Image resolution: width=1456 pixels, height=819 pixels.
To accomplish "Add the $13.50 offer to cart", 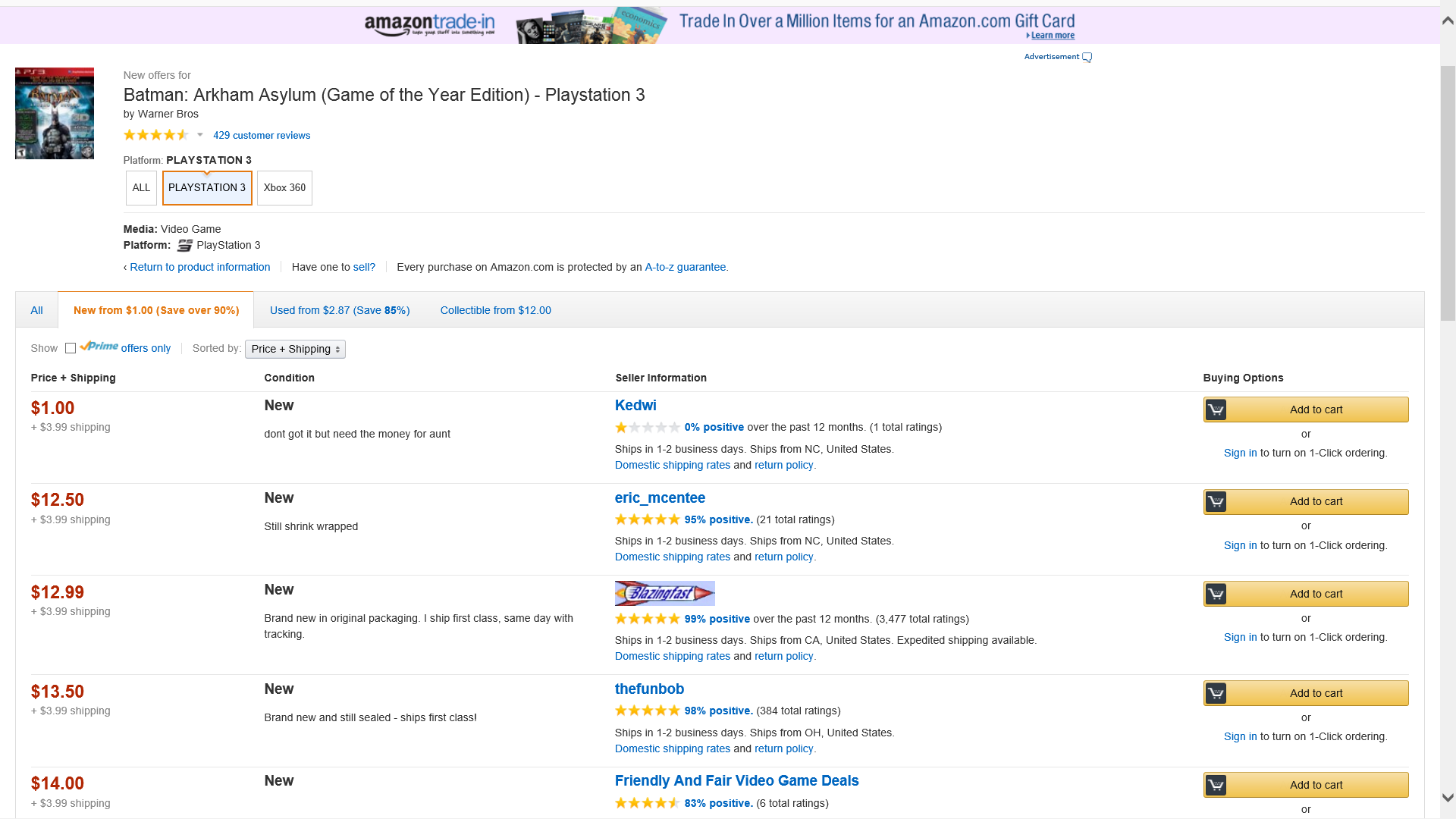I will (1306, 693).
